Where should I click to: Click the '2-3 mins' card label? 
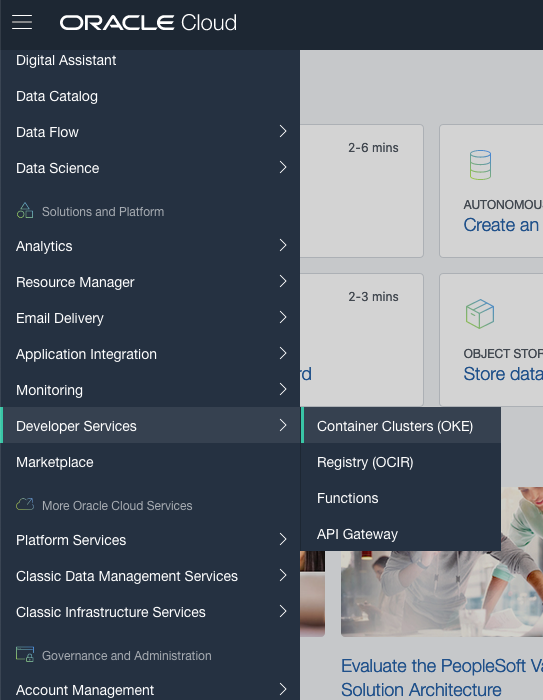pos(373,297)
